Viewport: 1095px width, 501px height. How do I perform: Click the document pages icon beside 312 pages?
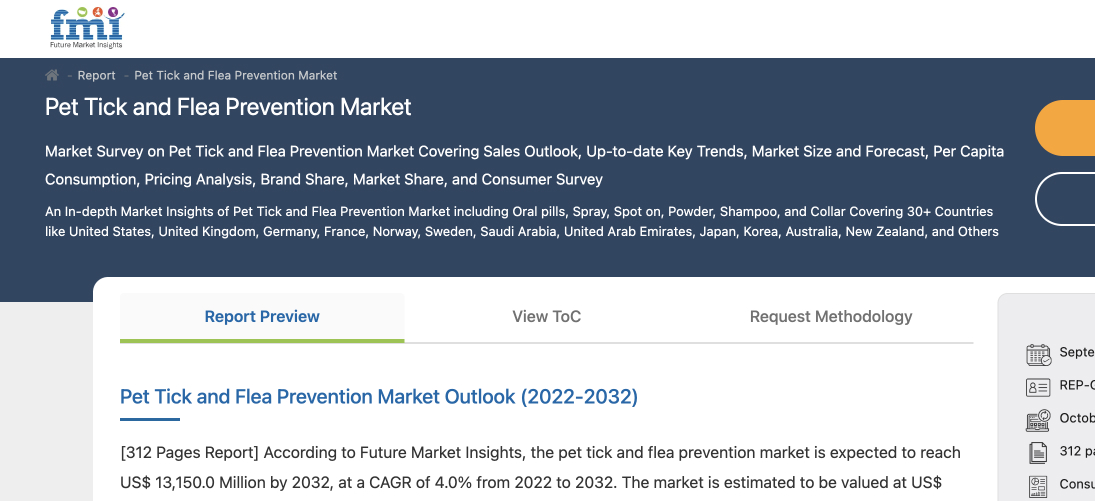point(1038,453)
